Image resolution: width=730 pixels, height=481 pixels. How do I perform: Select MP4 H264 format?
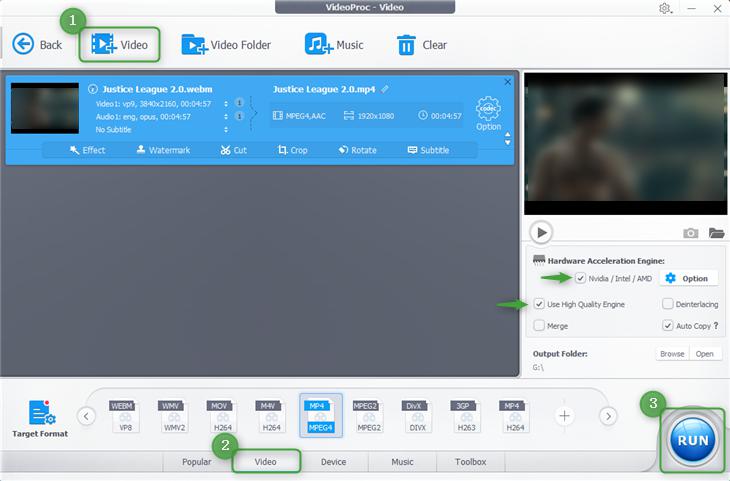pos(514,416)
